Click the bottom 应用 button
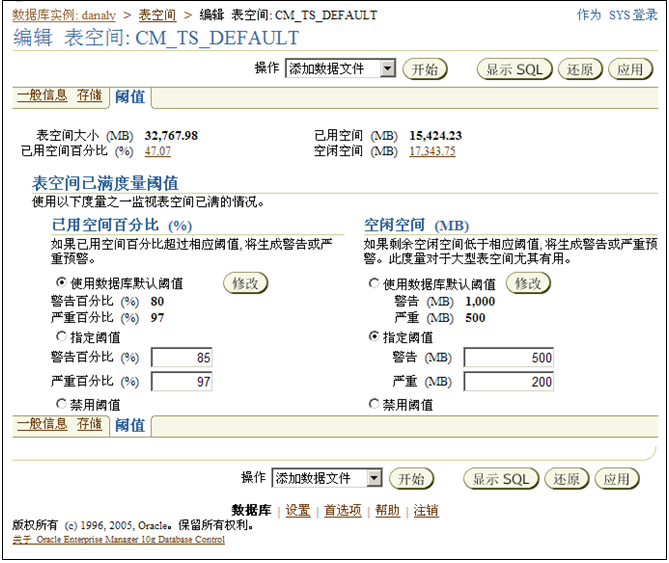This screenshot has width=669, height=563. pos(617,479)
